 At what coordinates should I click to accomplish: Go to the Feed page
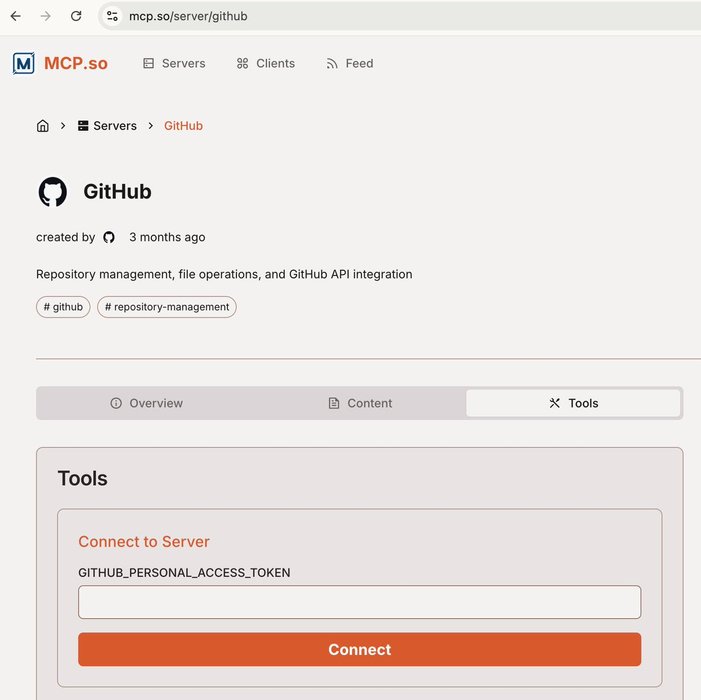(x=349, y=63)
